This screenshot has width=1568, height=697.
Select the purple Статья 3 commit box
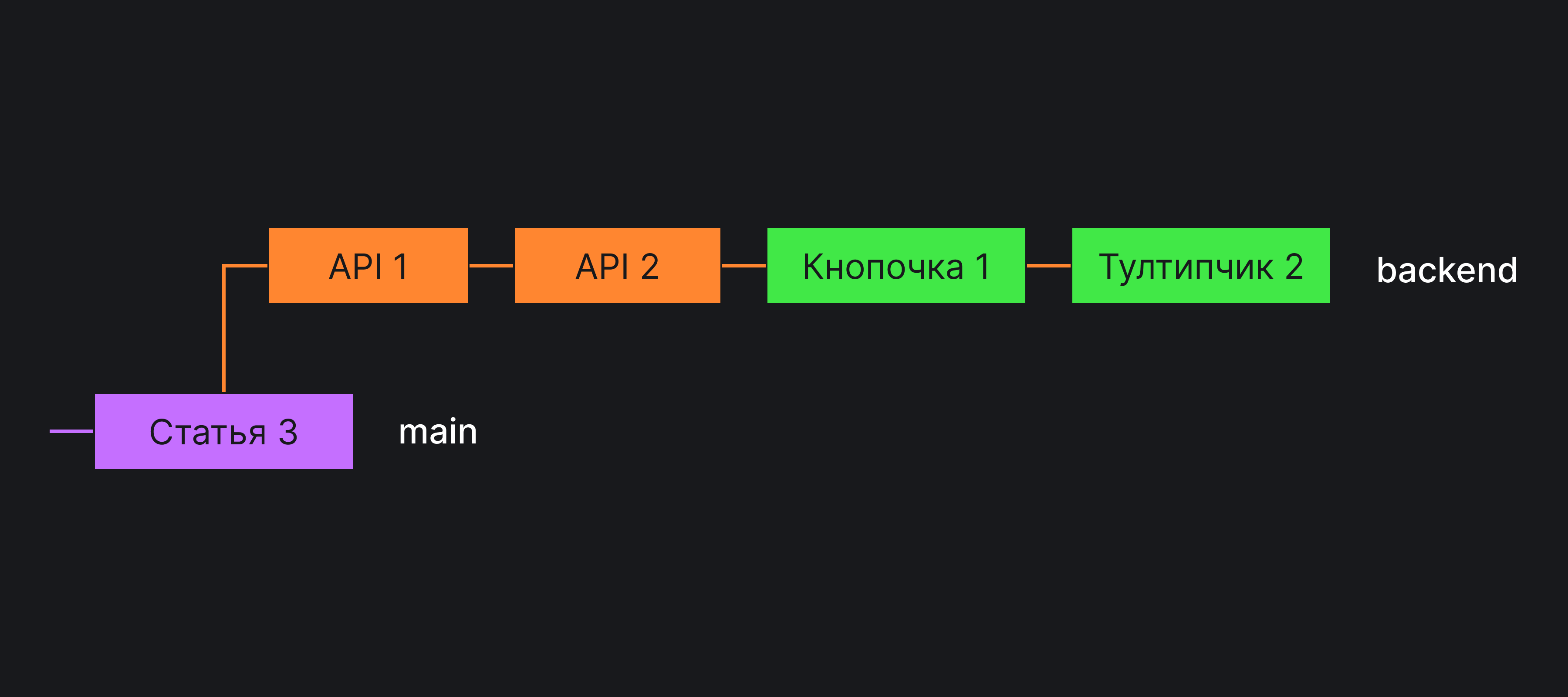coord(223,431)
